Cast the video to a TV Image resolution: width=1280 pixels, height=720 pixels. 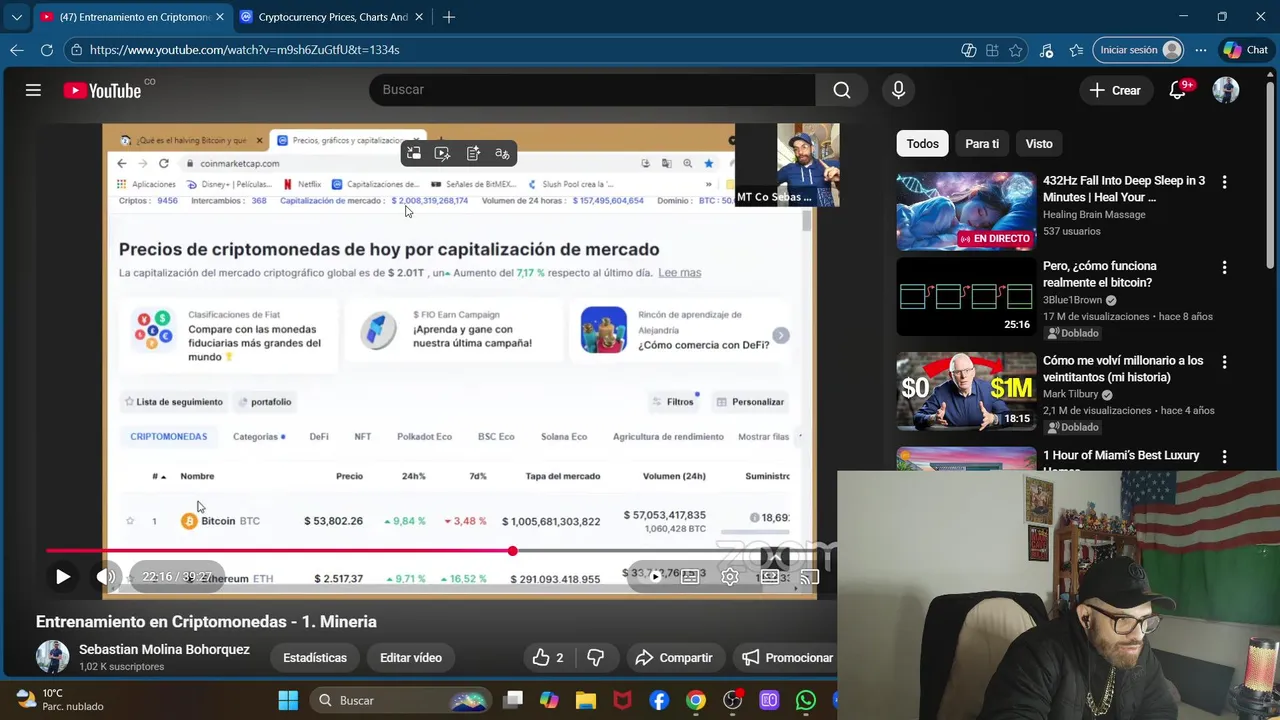[x=810, y=577]
